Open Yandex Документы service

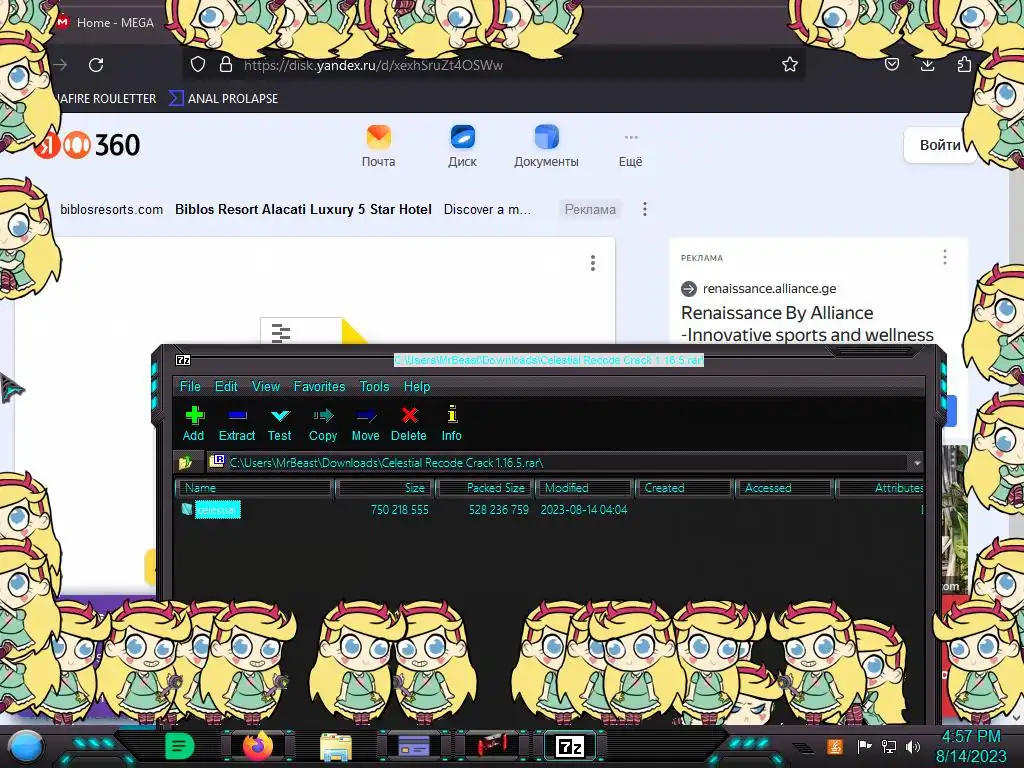(546, 146)
